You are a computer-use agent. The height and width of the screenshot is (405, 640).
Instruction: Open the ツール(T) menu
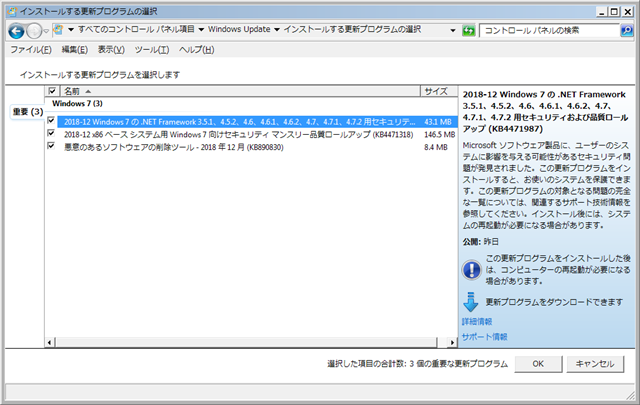pos(152,50)
